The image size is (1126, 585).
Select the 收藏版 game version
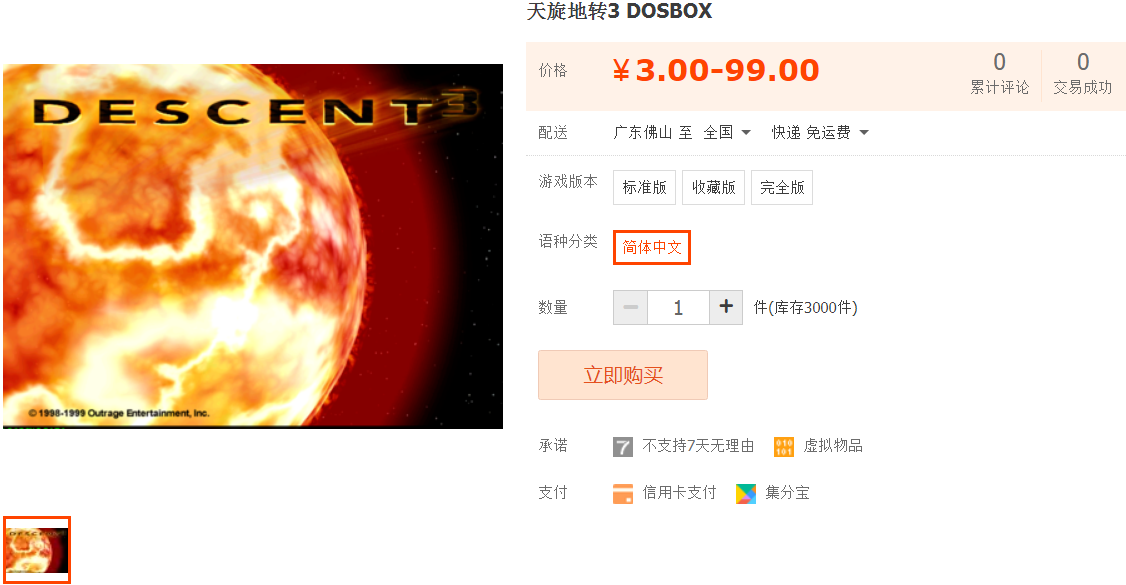(x=713, y=187)
